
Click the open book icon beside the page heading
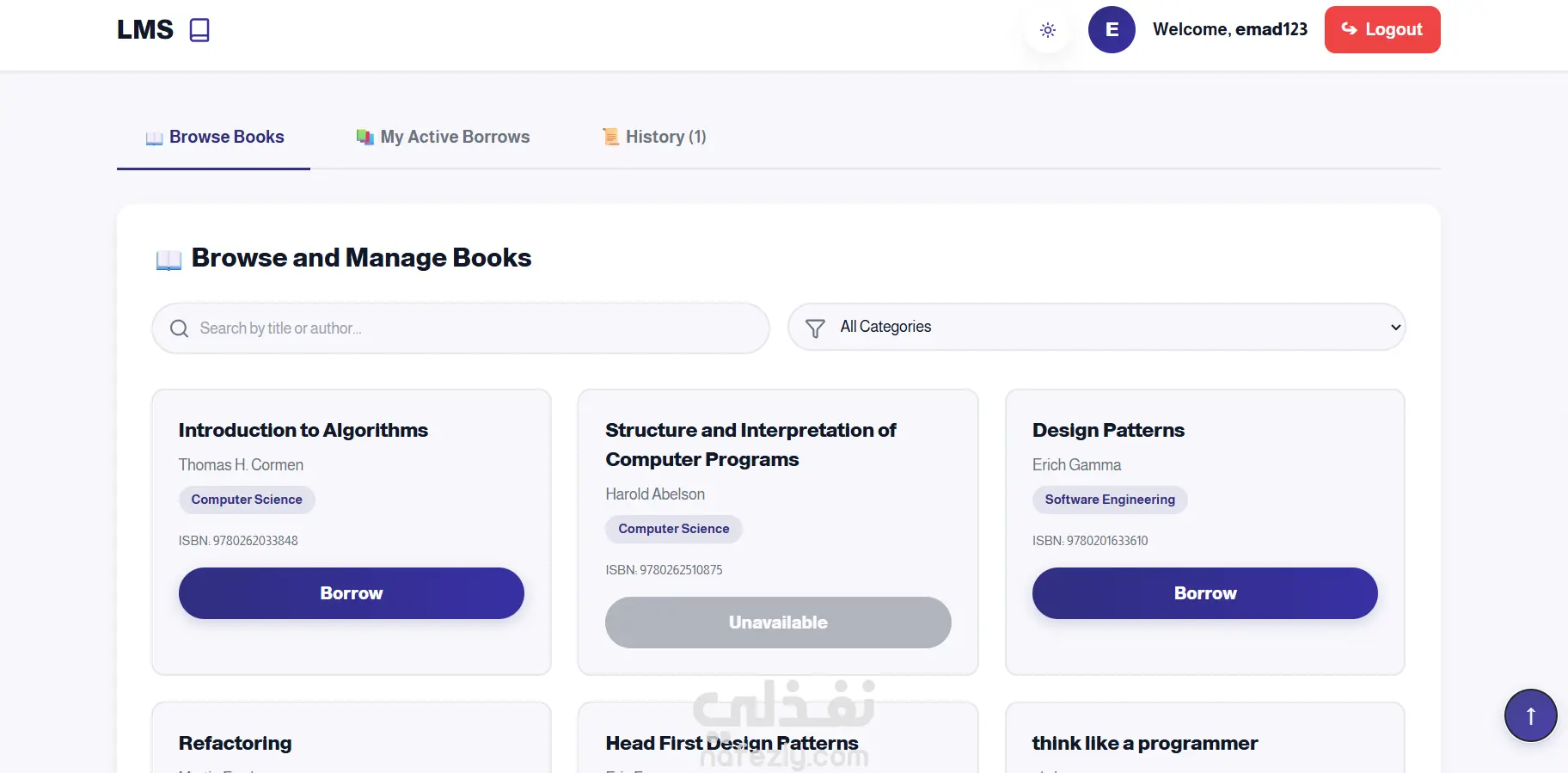pyautogui.click(x=168, y=260)
